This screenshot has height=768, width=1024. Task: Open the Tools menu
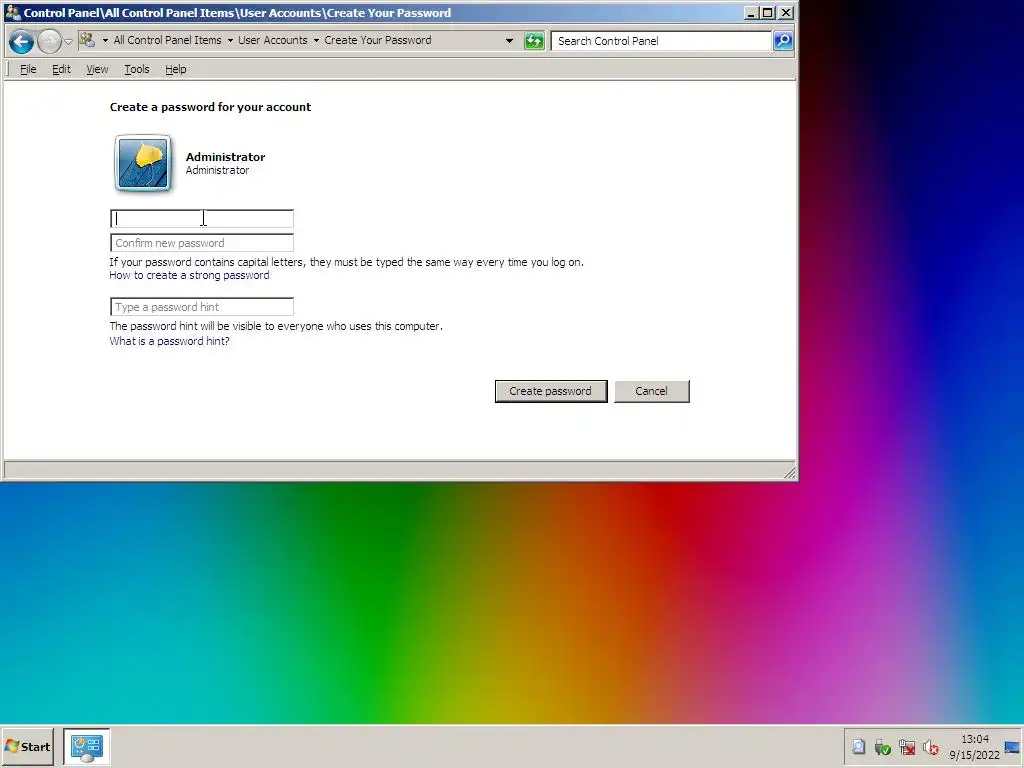(137, 69)
